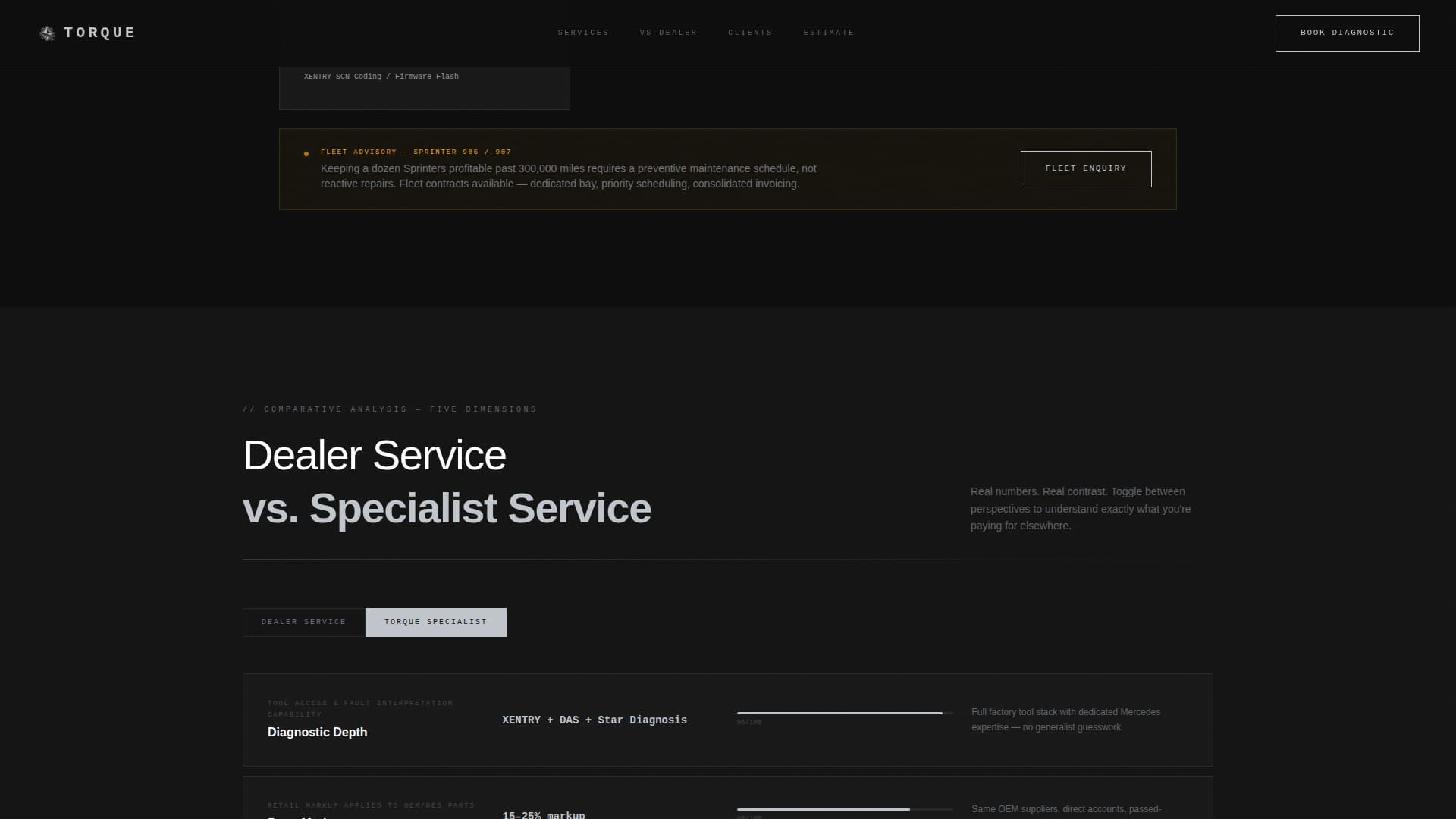This screenshot has height=819, width=1456.
Task: Click the 'Dealer Service' heading line
Action: 375,455
